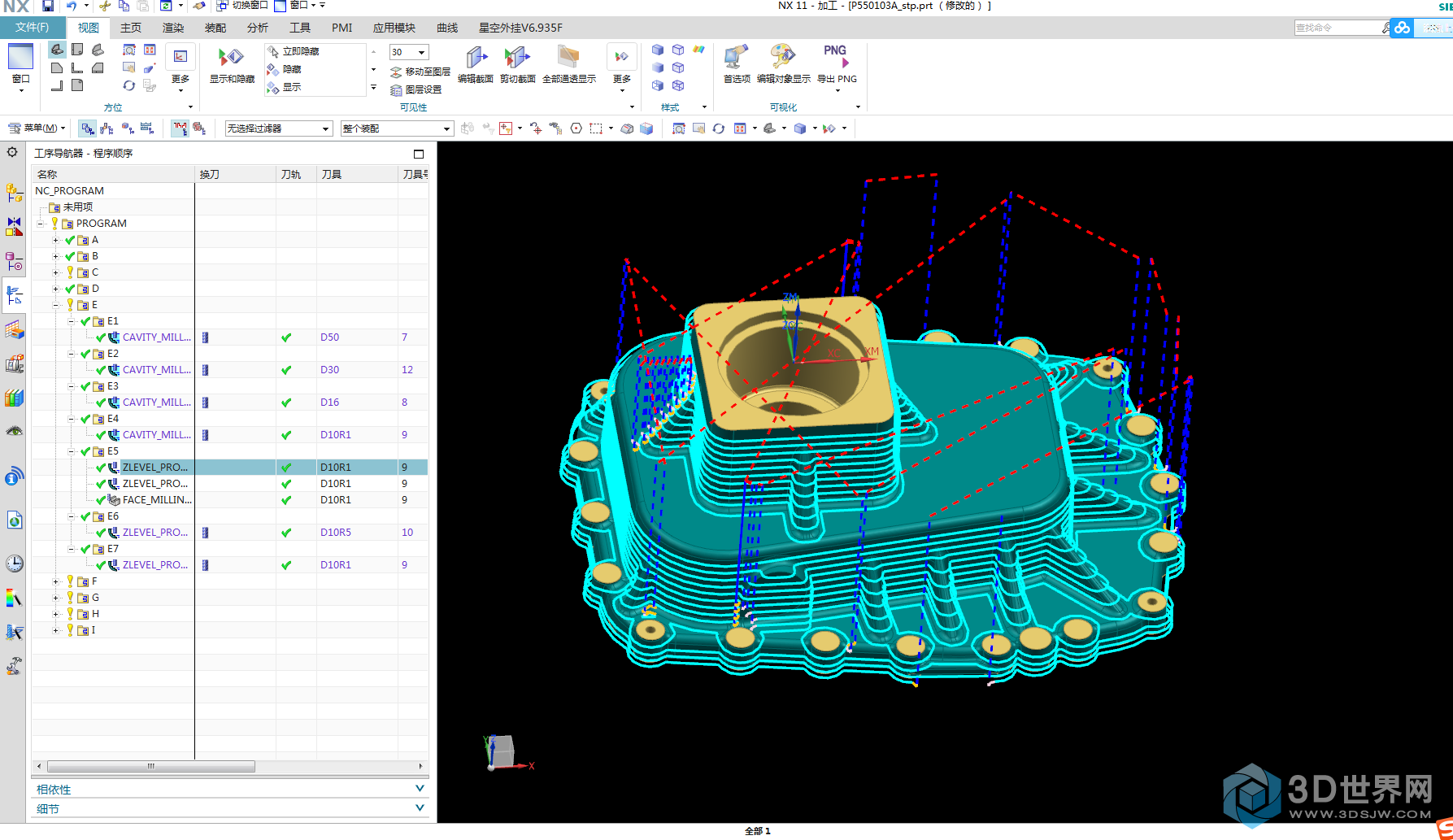Toggle the program order view button
Viewport: 1453px width, 840px height.
click(87, 128)
